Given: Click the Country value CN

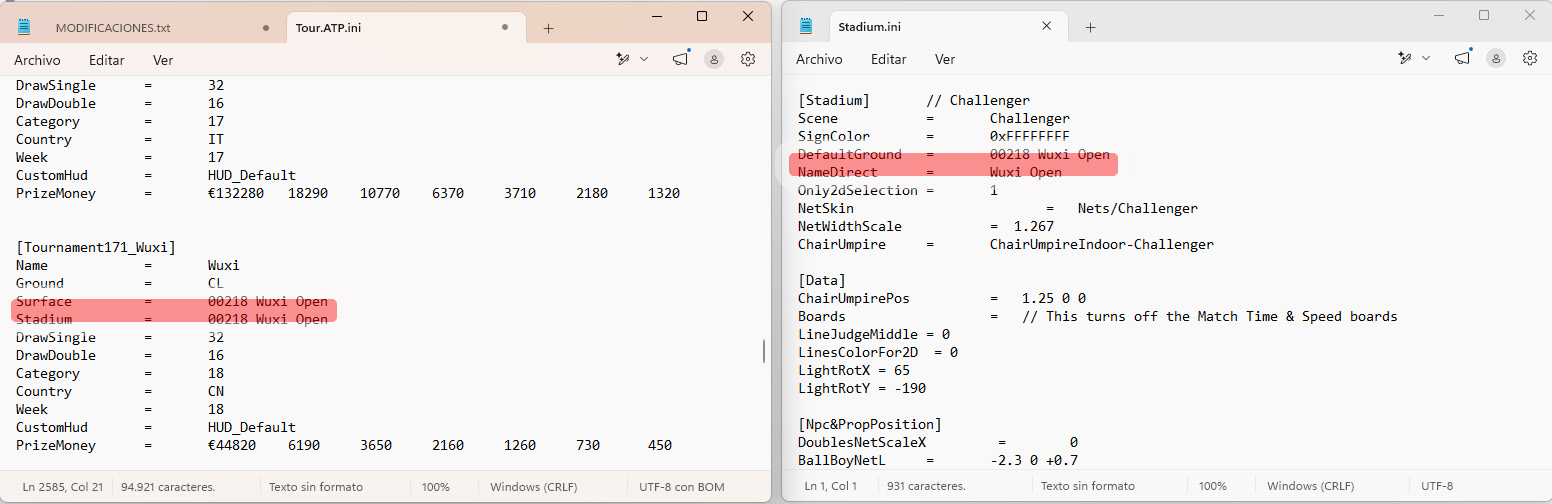Looking at the screenshot, I should coord(216,391).
